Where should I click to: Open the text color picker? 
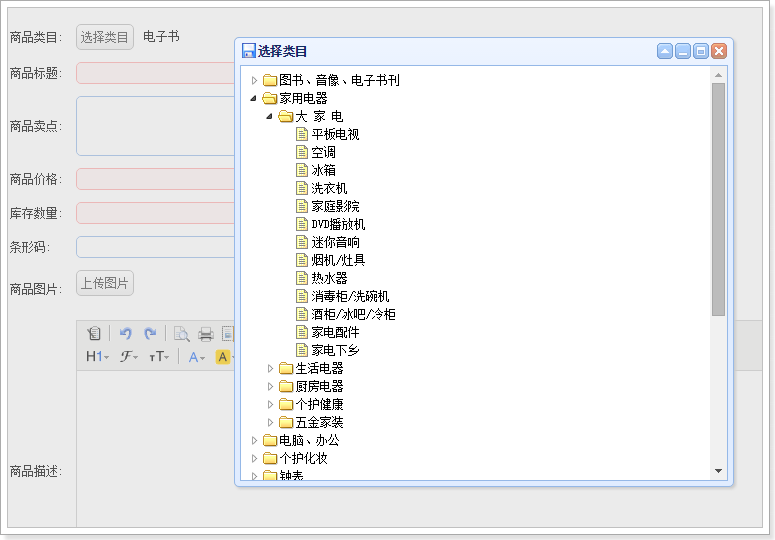pyautogui.click(x=196, y=356)
